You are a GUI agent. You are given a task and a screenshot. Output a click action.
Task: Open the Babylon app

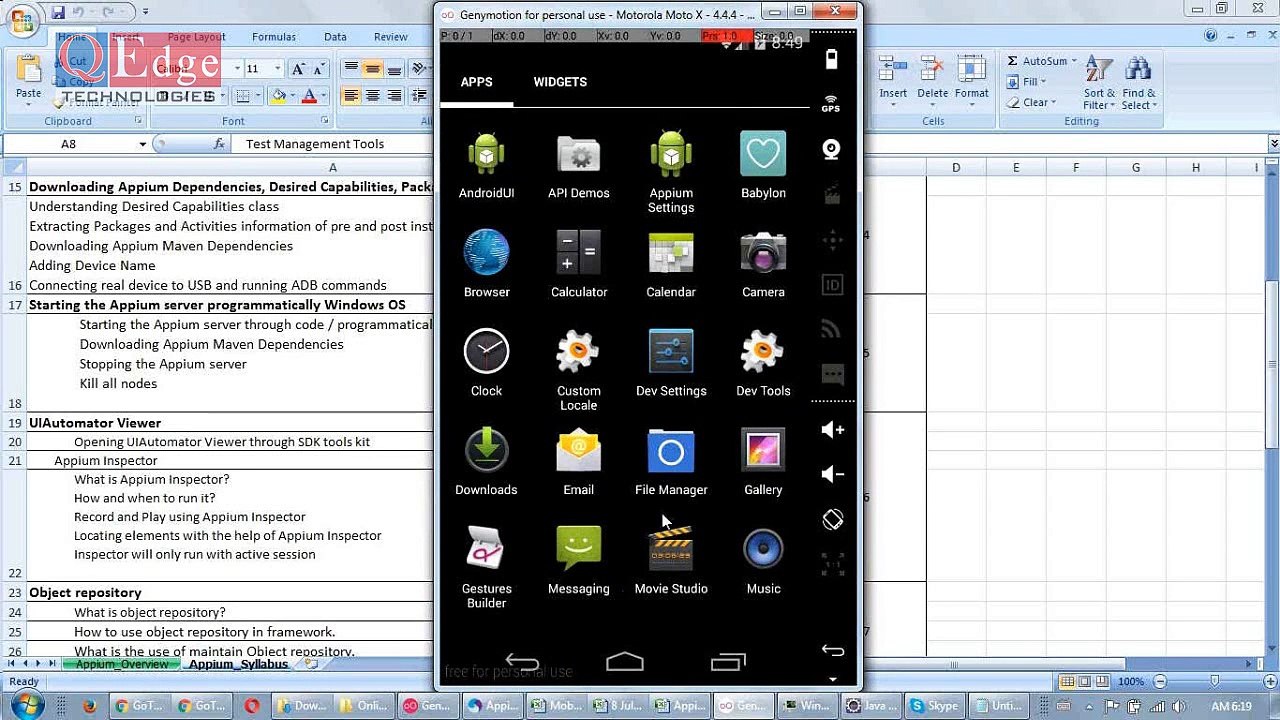coord(763,165)
